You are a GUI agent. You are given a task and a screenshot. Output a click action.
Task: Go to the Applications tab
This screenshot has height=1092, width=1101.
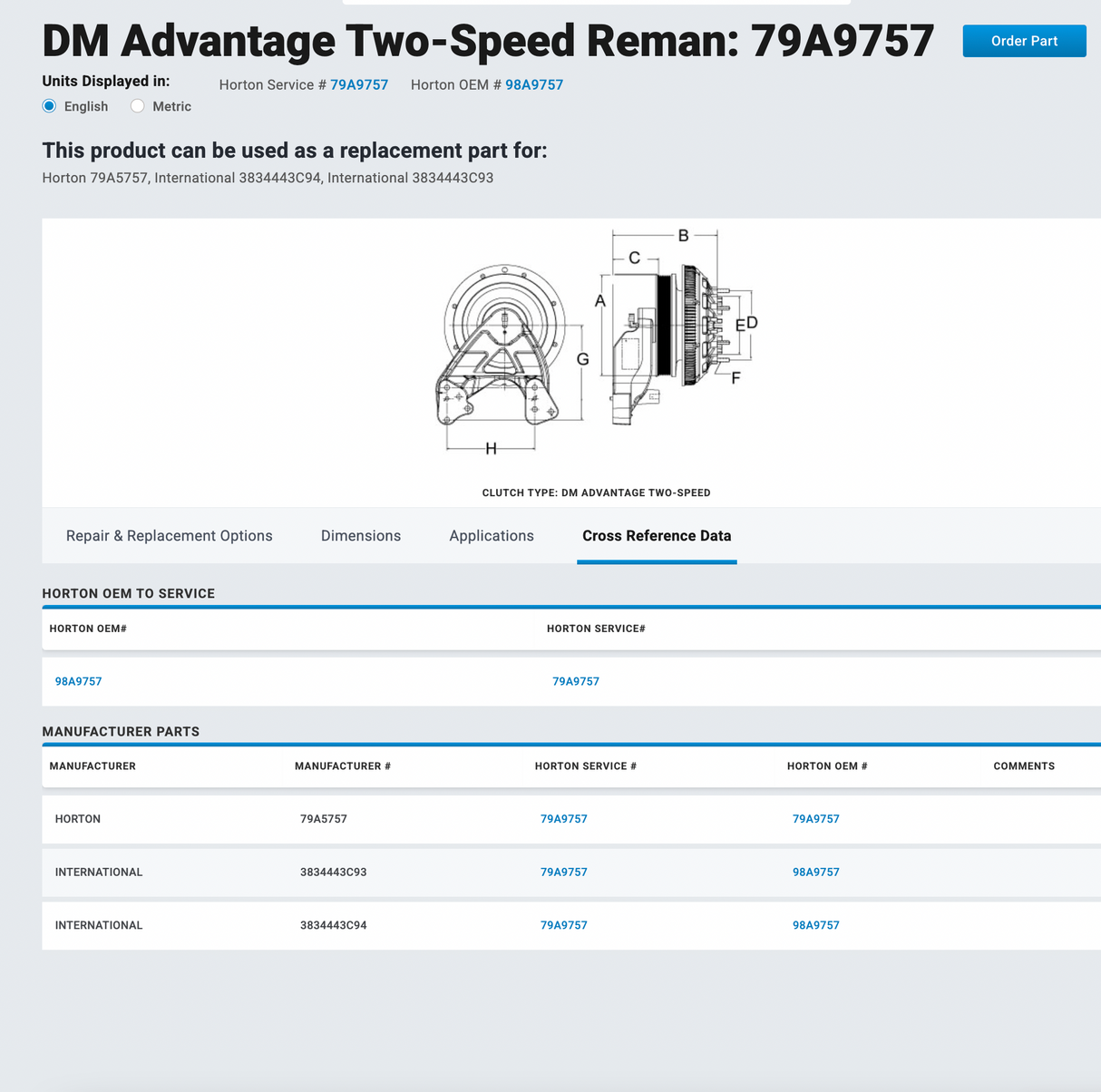[x=491, y=536]
